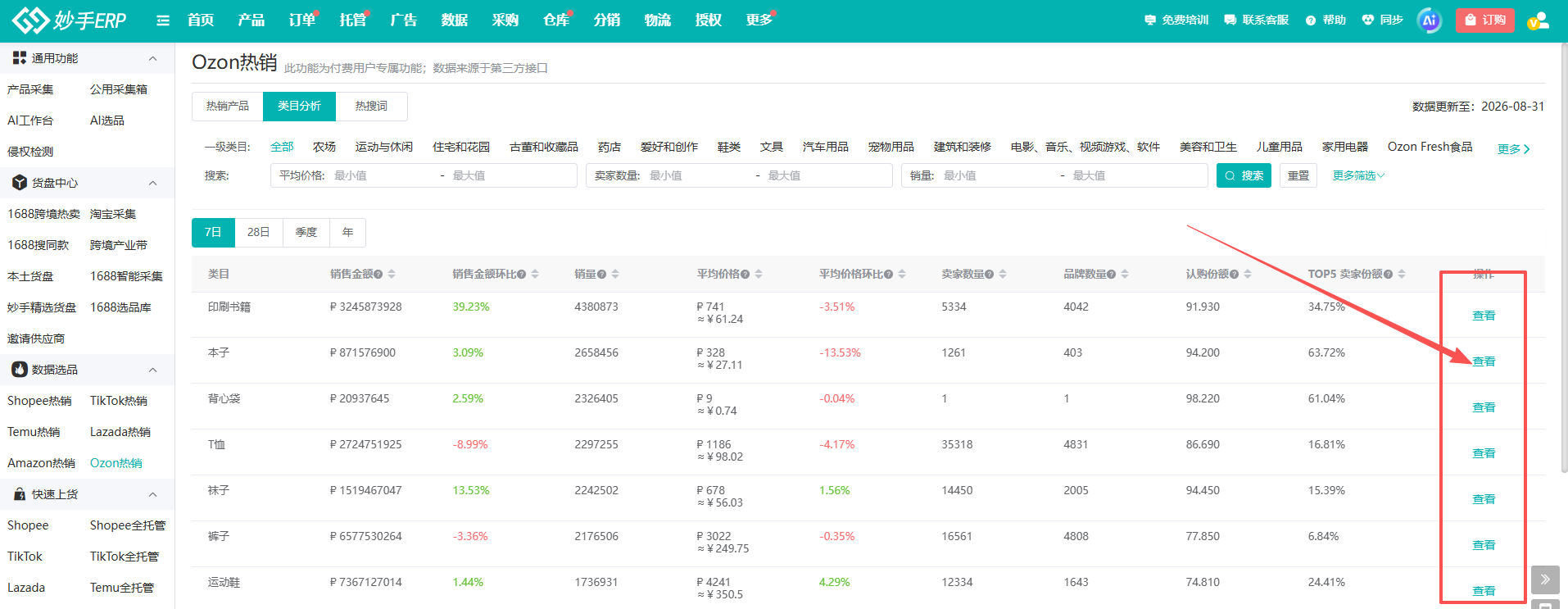This screenshot has width=1568, height=609.
Task: Click the 卖家数量 sort arrows
Action: [1003, 274]
